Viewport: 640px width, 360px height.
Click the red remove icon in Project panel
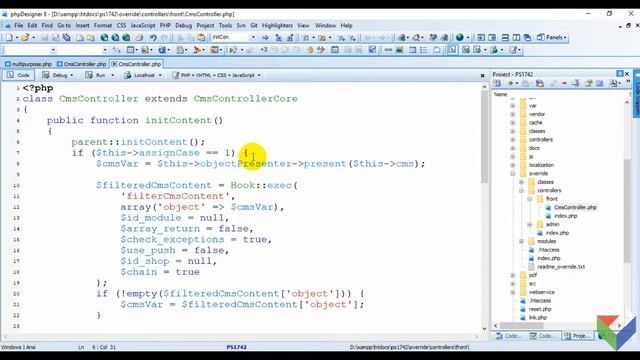pos(564,83)
